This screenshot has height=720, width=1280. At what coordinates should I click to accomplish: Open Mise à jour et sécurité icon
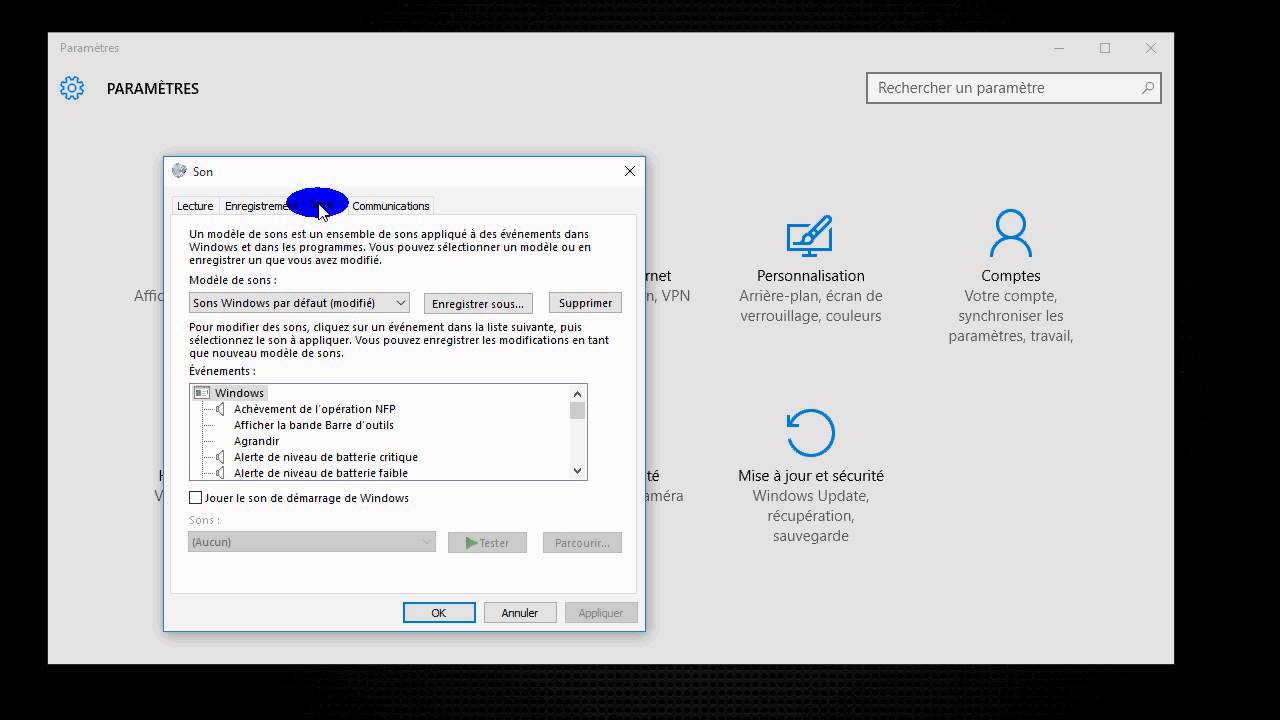pyautogui.click(x=810, y=433)
